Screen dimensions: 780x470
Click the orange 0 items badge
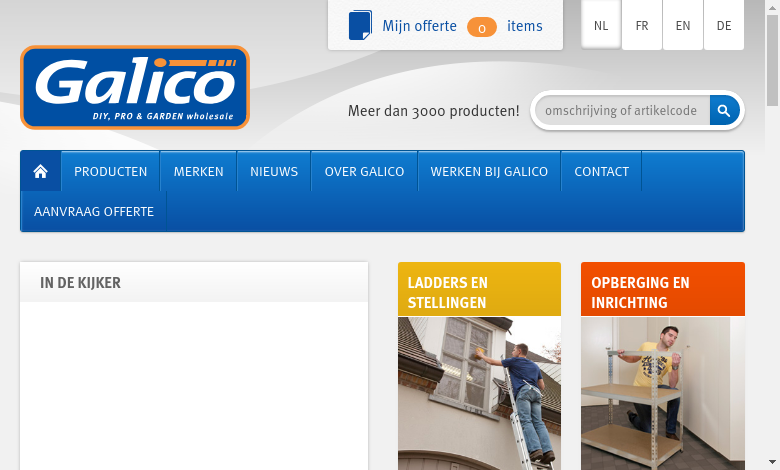coord(482,27)
